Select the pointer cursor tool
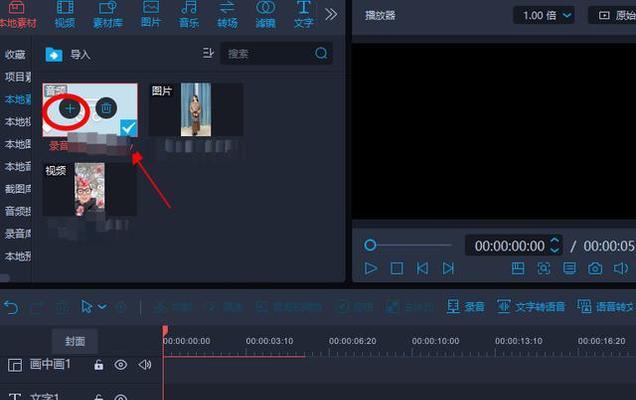 (x=86, y=307)
